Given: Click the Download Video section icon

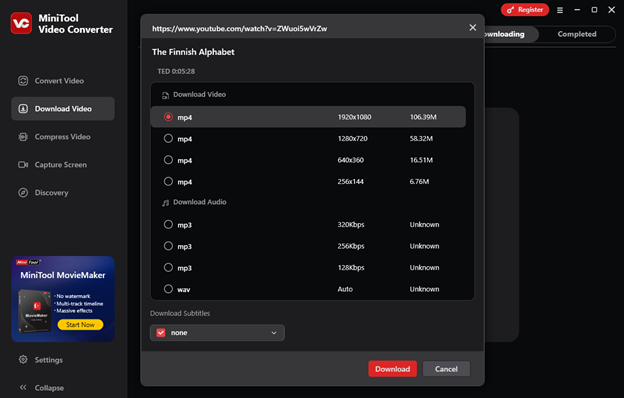Looking at the screenshot, I should pos(165,95).
